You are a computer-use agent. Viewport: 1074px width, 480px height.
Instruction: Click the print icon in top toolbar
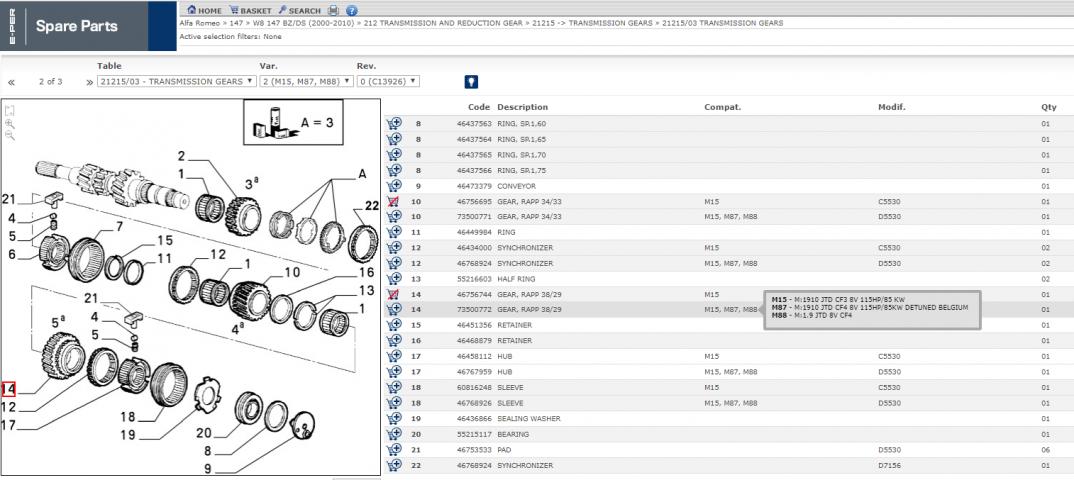click(x=334, y=10)
